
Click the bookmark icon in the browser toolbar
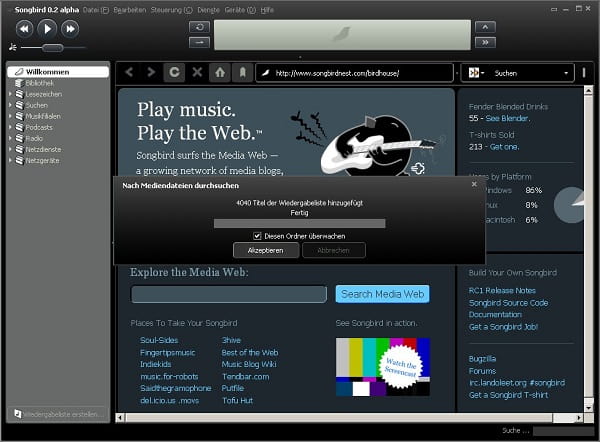coord(241,73)
